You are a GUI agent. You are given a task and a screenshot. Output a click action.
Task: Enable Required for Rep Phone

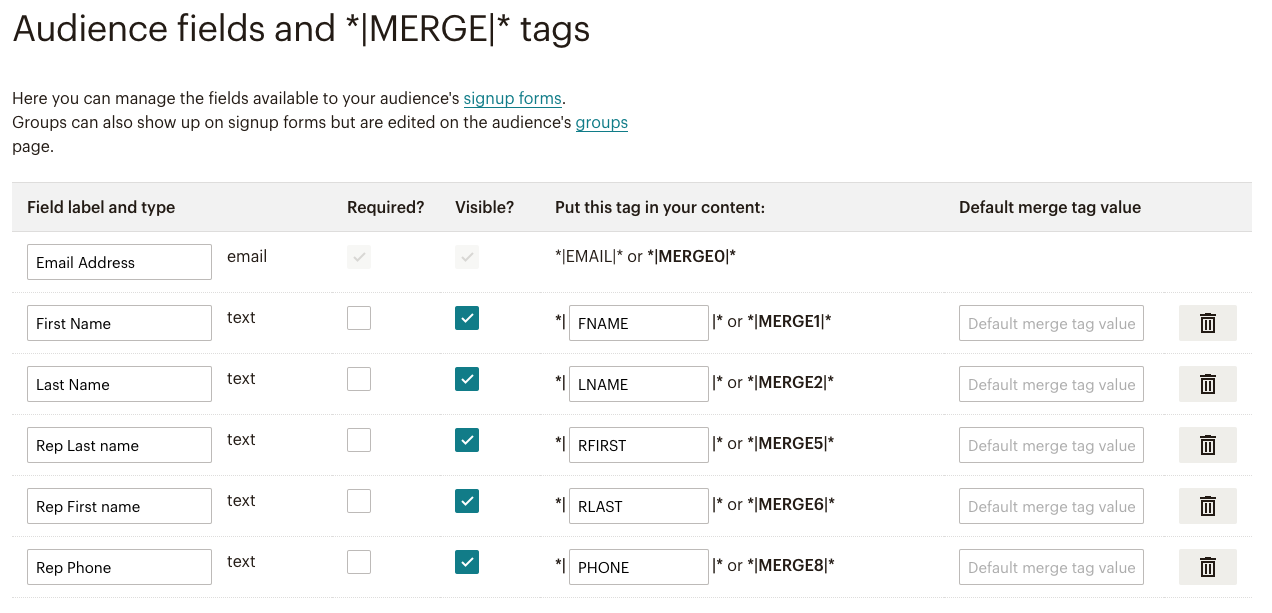click(359, 562)
